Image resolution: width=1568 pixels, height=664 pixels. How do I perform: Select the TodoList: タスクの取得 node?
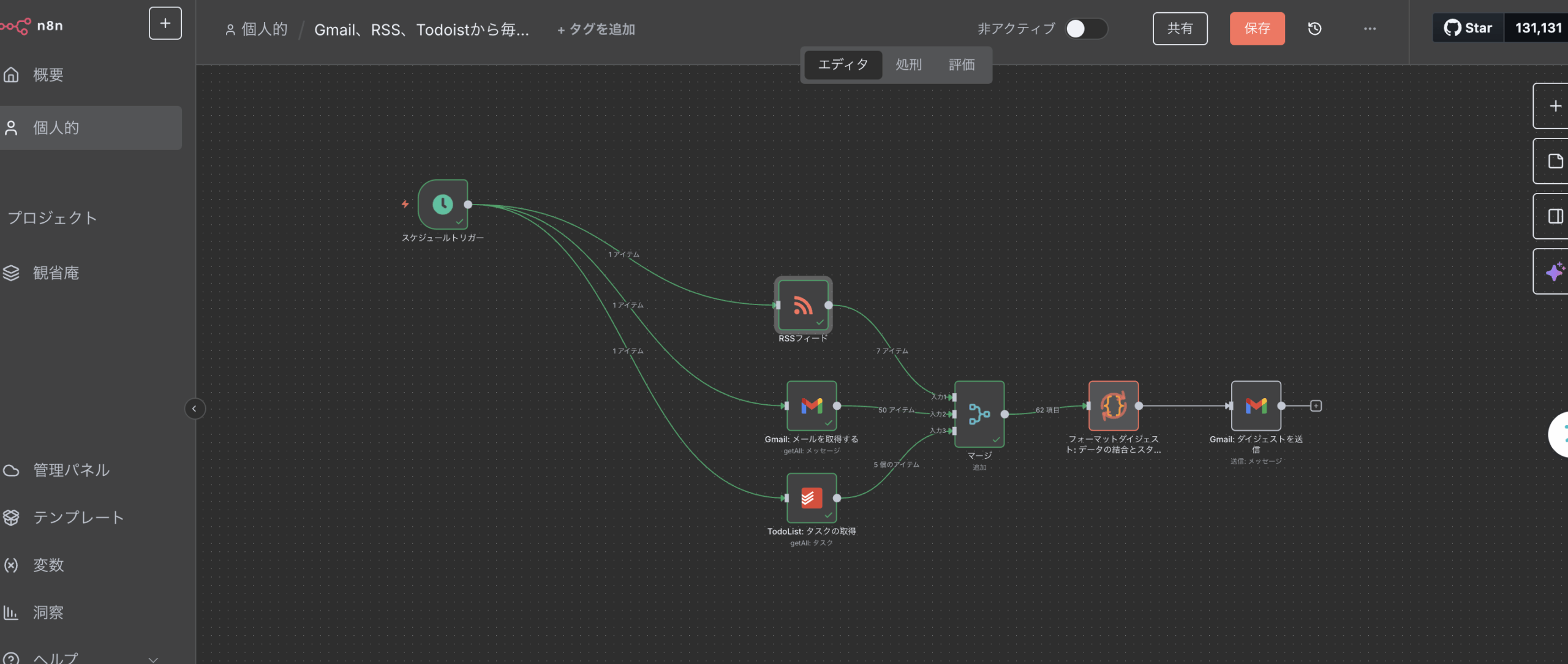[x=812, y=498]
